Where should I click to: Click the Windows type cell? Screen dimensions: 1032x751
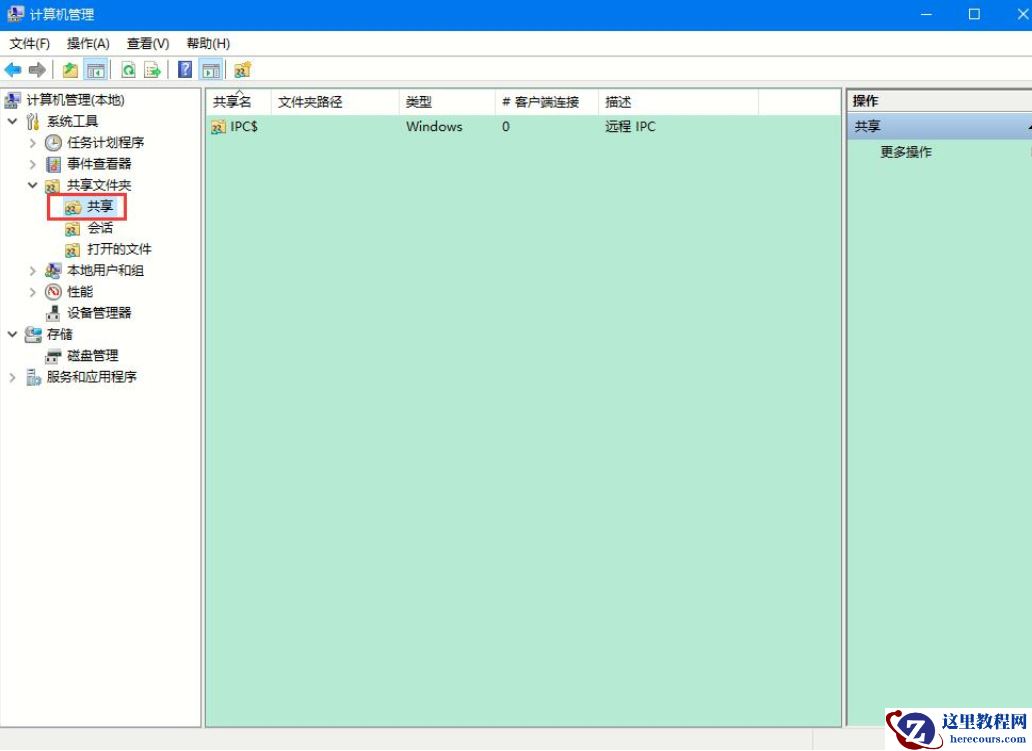point(434,126)
